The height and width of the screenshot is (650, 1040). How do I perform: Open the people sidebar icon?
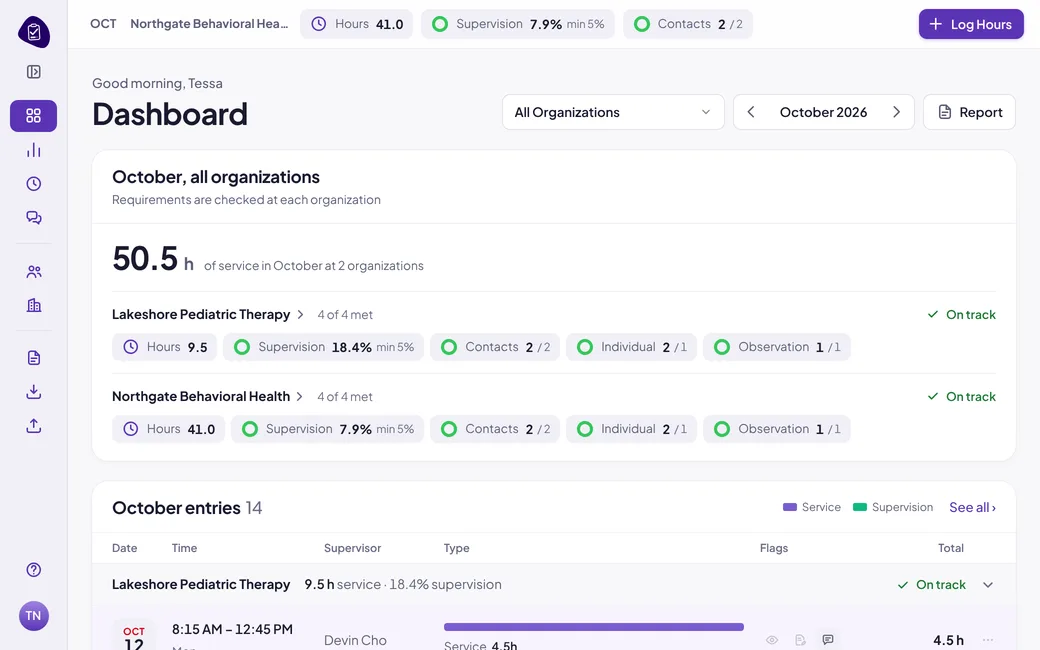point(34,271)
